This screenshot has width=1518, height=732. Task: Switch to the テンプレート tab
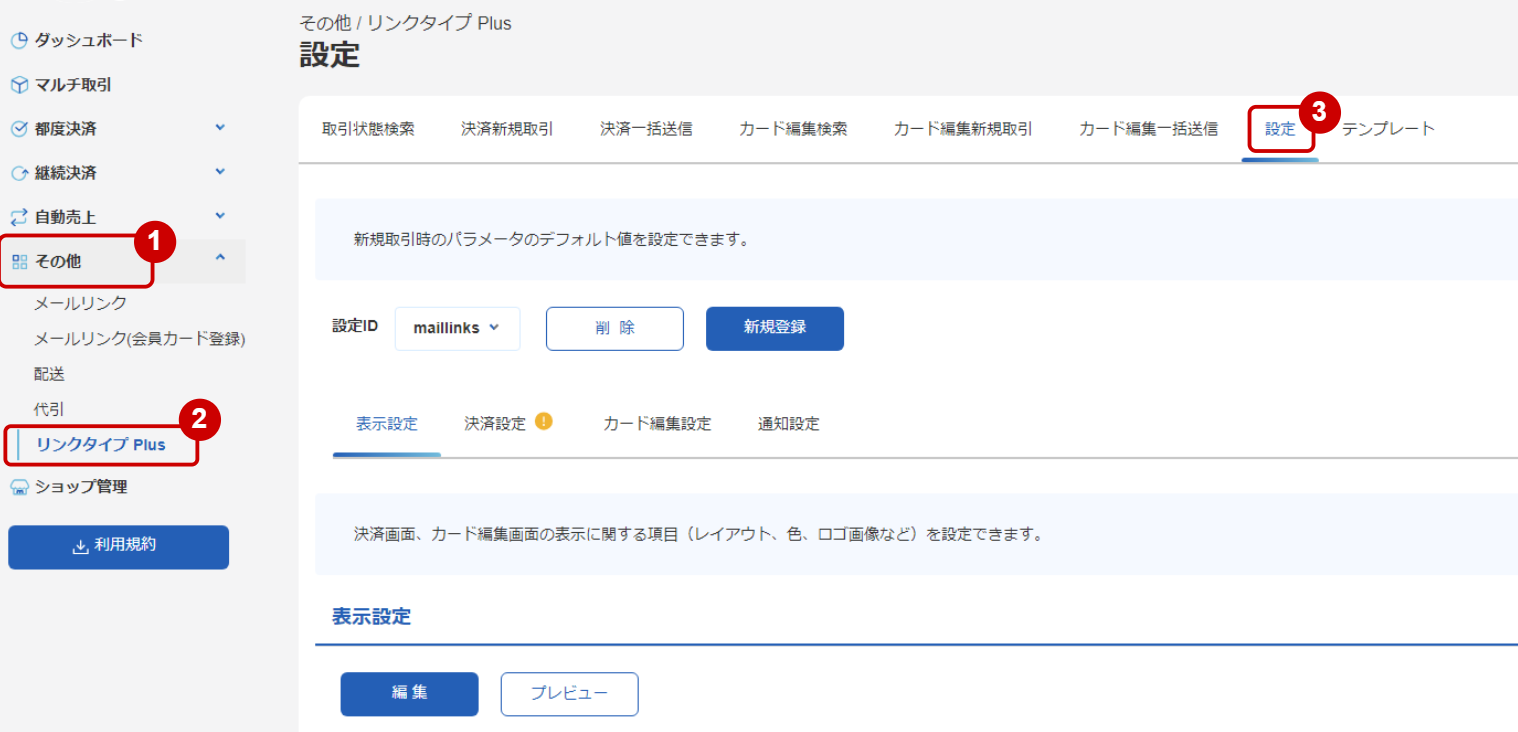tap(1388, 129)
